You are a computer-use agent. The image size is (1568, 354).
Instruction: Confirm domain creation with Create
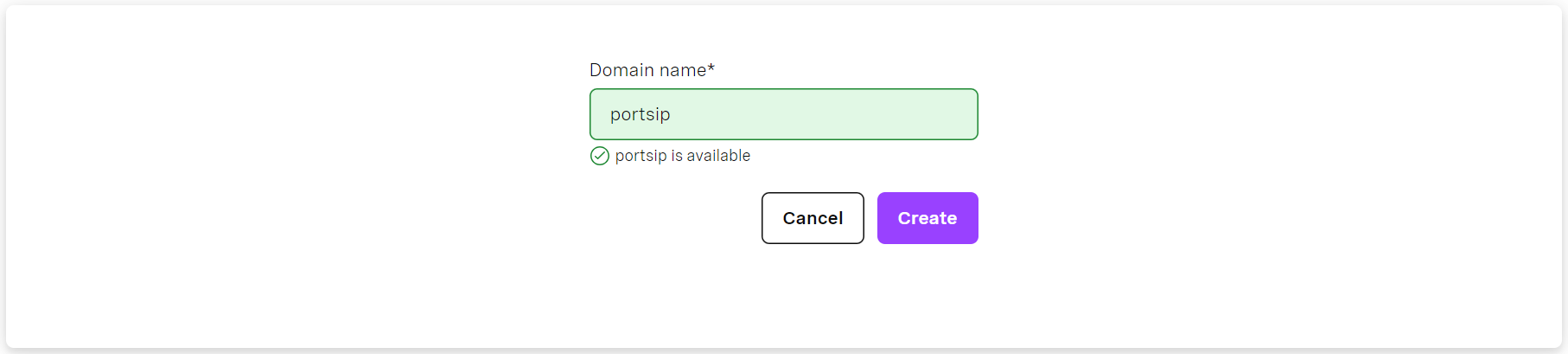coord(927,218)
